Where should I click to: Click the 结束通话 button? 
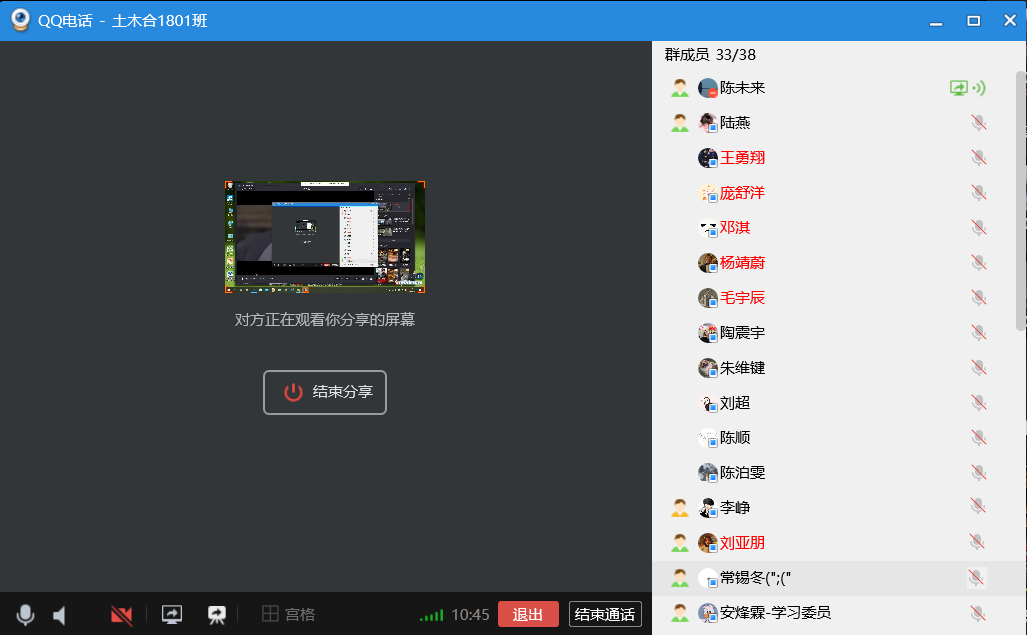click(x=605, y=614)
